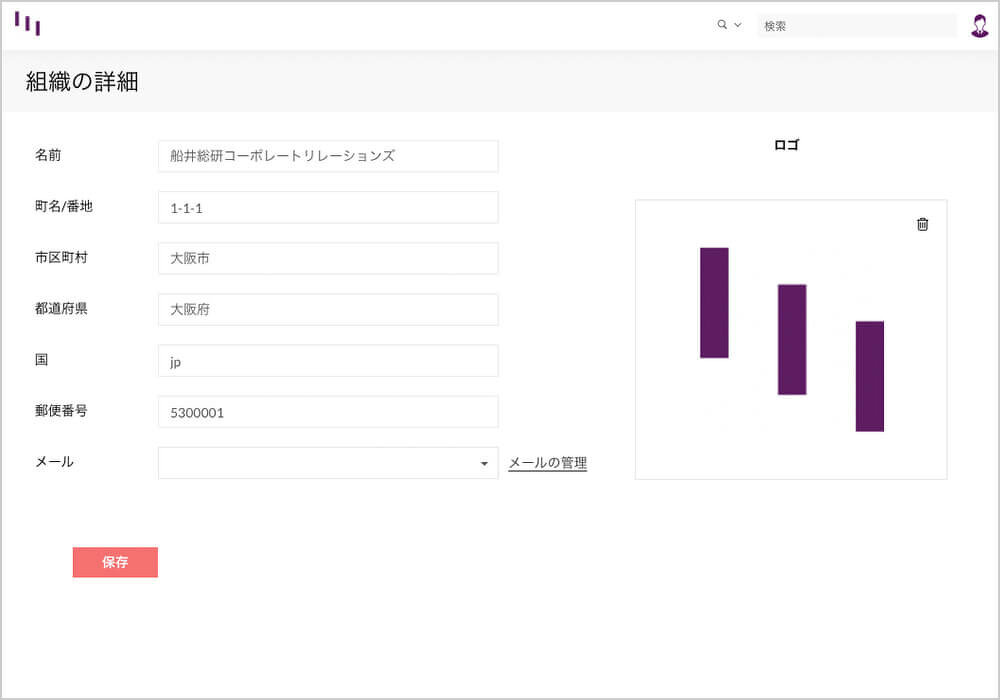Click the 組織の詳細 page heading
Image resolution: width=1000 pixels, height=700 pixels.
coord(82,82)
